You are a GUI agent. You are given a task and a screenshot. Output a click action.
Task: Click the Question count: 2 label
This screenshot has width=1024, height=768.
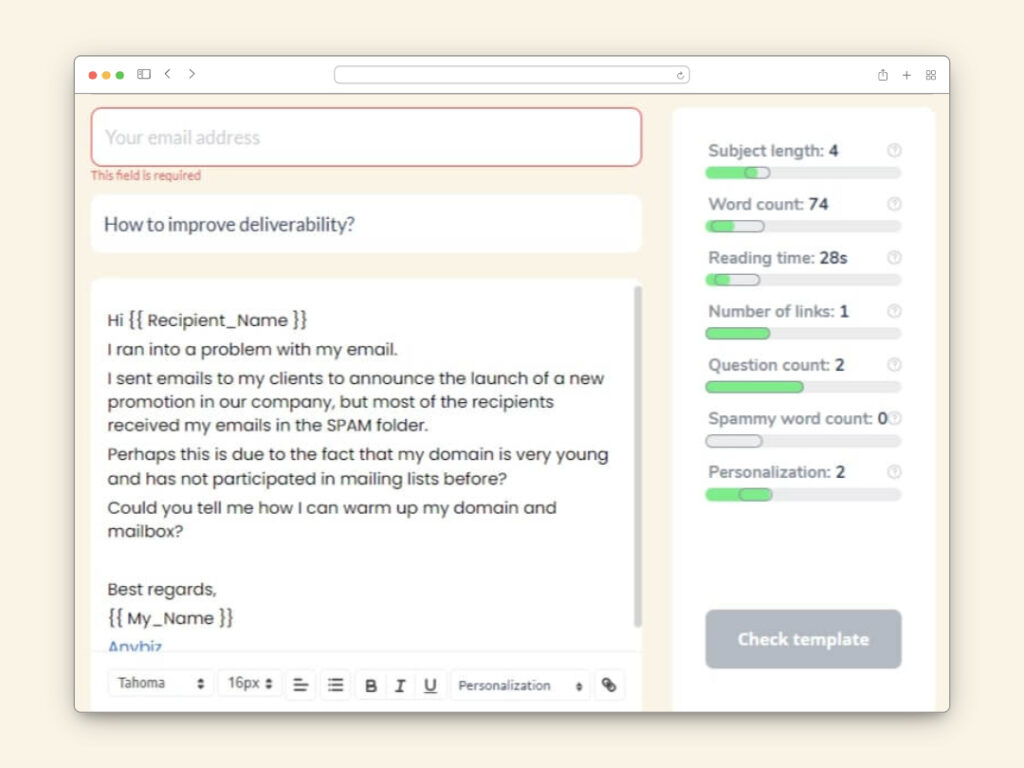coord(776,365)
